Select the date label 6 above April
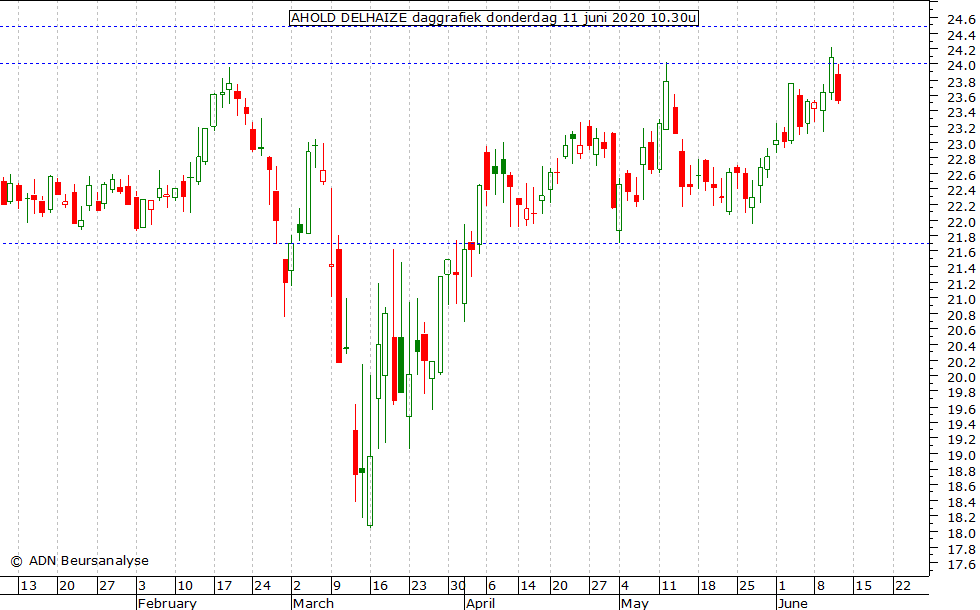The height and width of the screenshot is (610, 980). 492,586
